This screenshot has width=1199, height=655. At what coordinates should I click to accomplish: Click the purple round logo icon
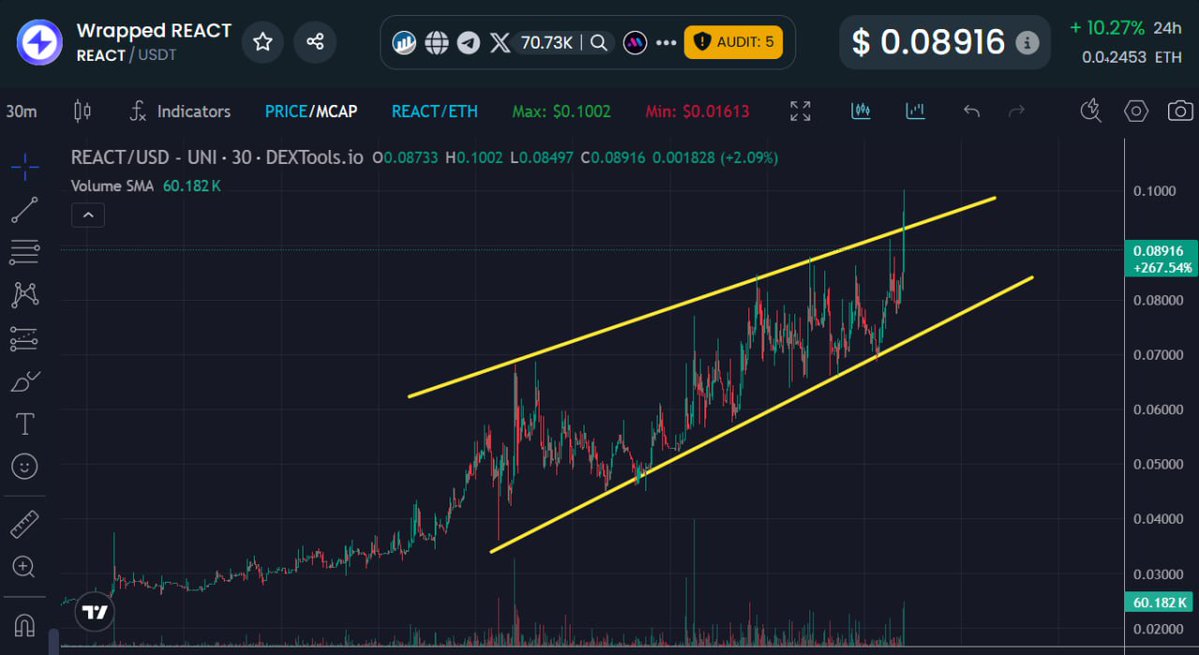coord(635,43)
